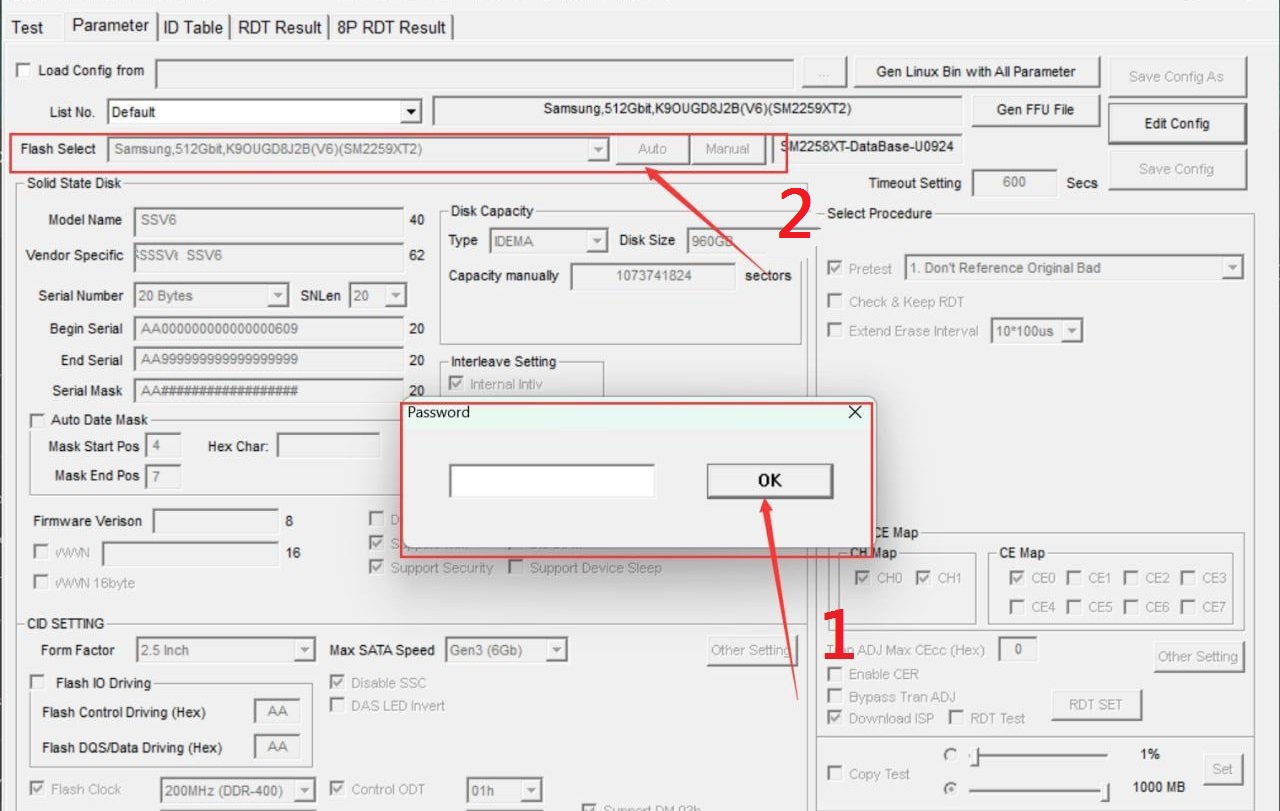The image size is (1280, 811).
Task: Click the Flash Control Driving hex field
Action: click(277, 712)
